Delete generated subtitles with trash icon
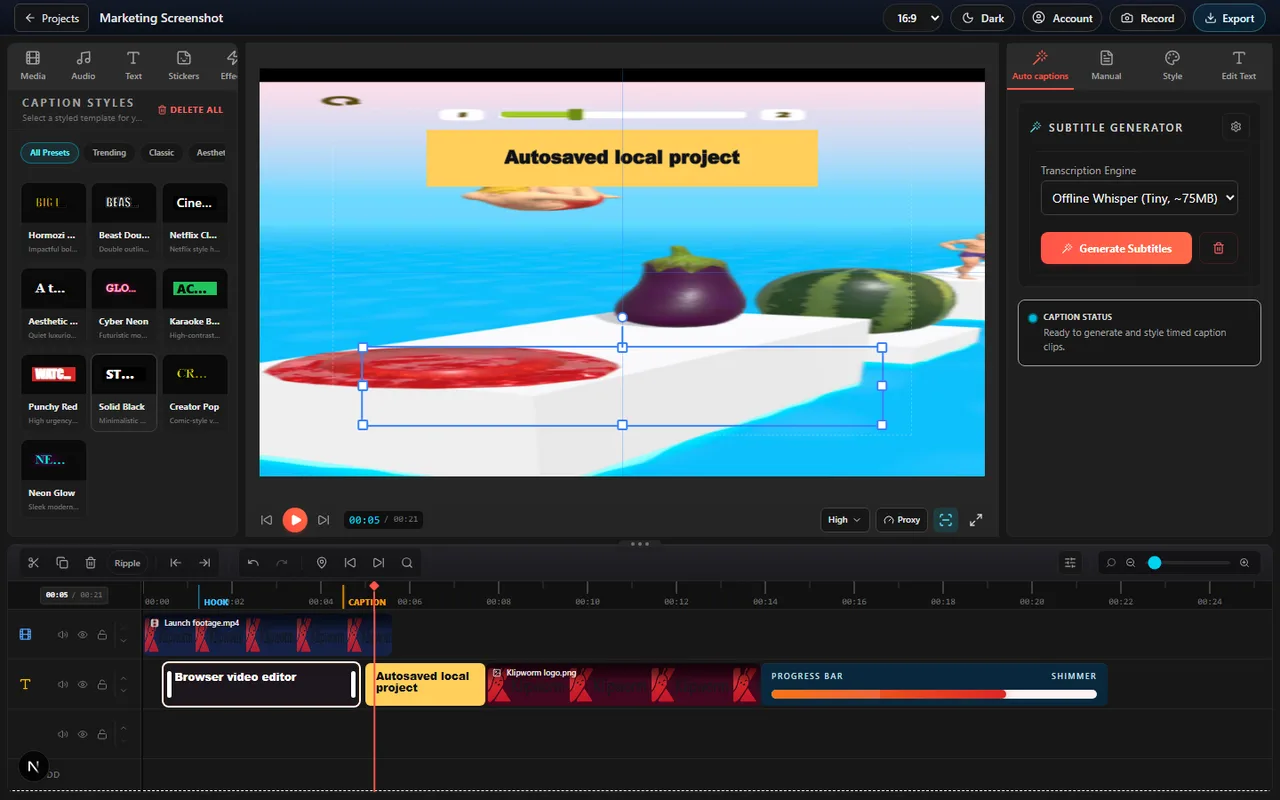 [x=1218, y=248]
